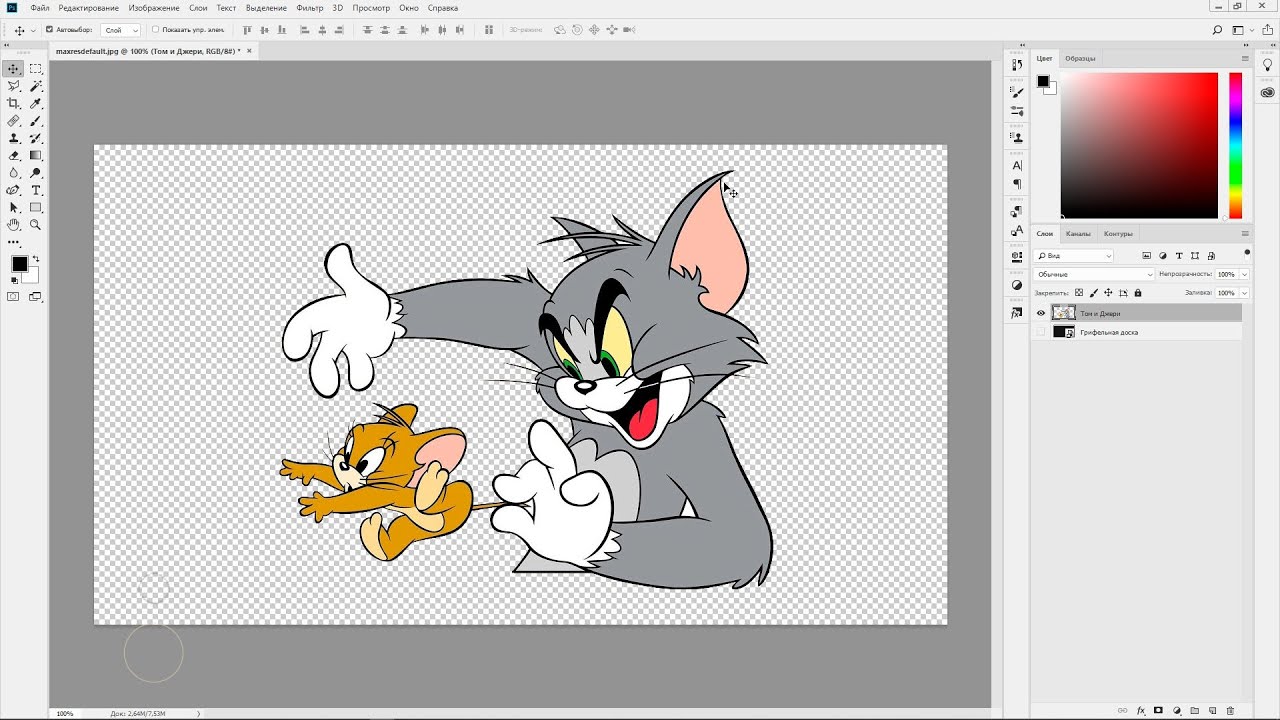Image resolution: width=1280 pixels, height=720 pixels.
Task: Lock image pixels with brush icon
Action: tap(1093, 293)
